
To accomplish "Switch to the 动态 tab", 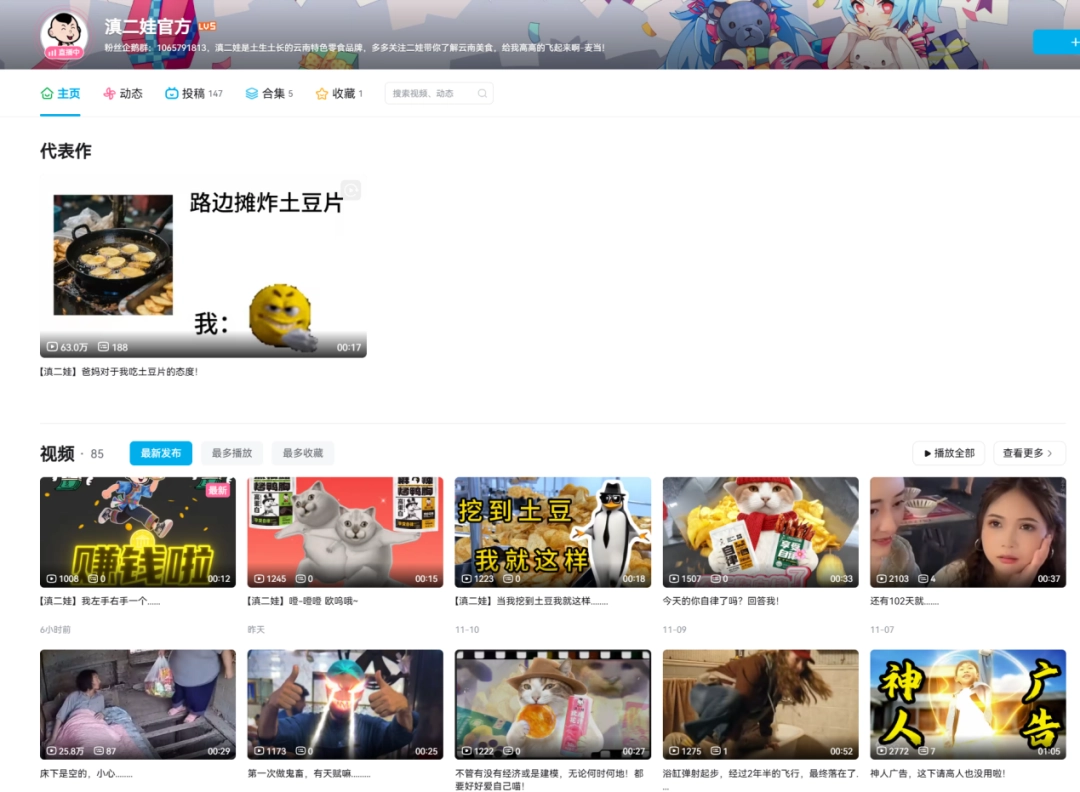I will (122, 92).
